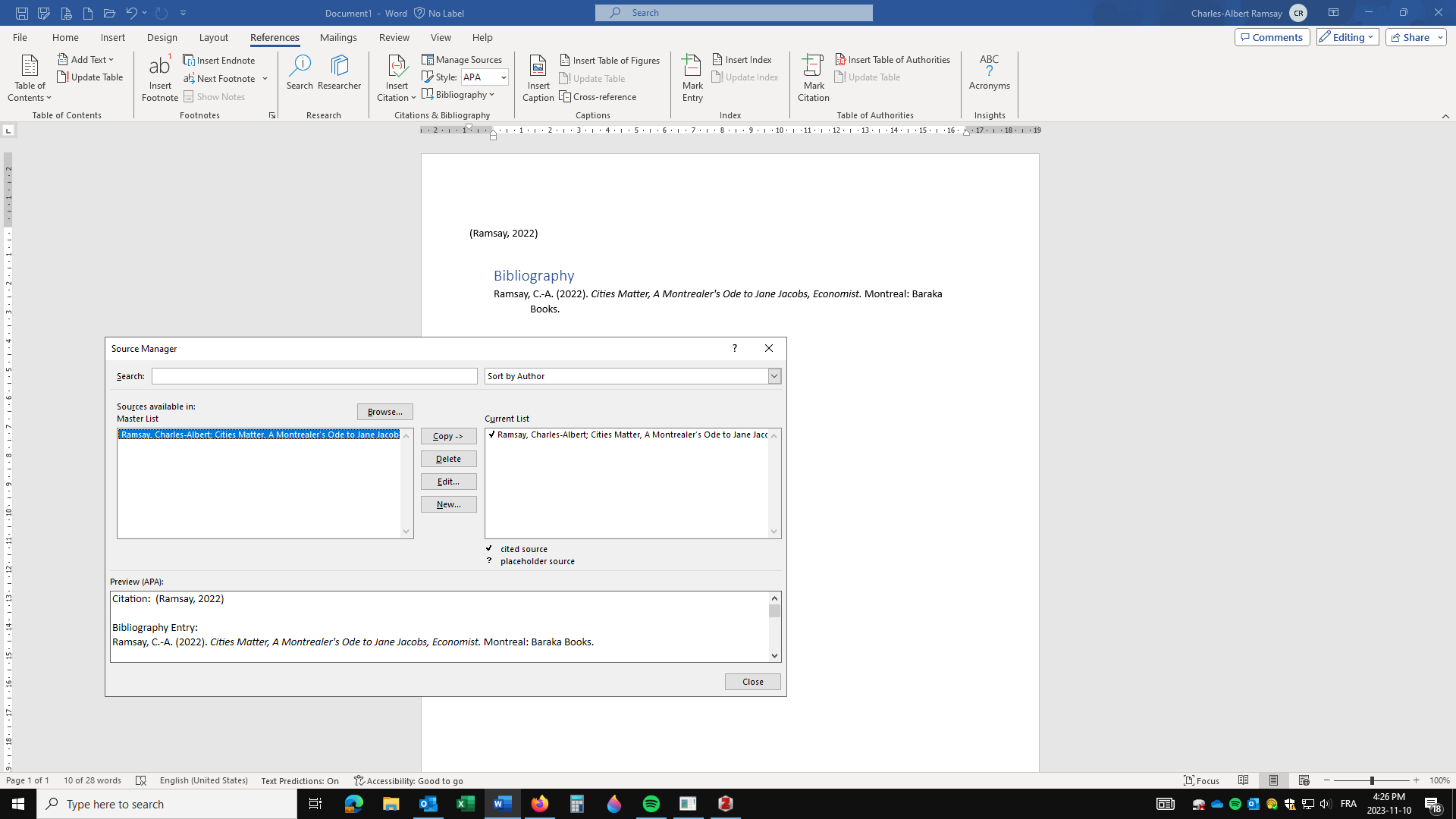Click the Undo arrow icon
Viewport: 1456px width, 819px height.
(131, 13)
